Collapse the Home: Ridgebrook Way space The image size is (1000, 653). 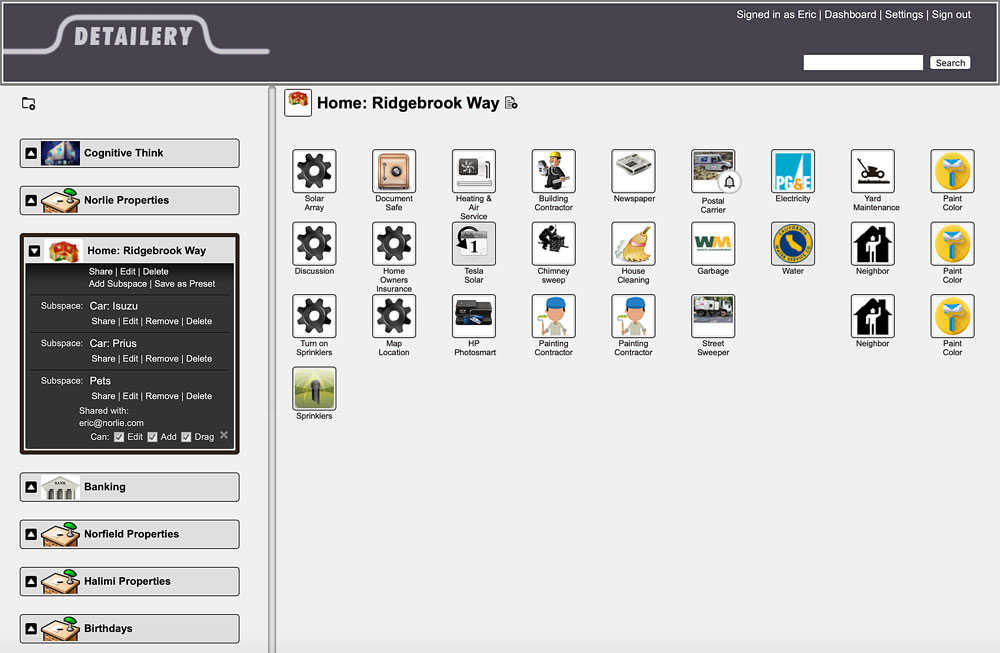[x=35, y=251]
